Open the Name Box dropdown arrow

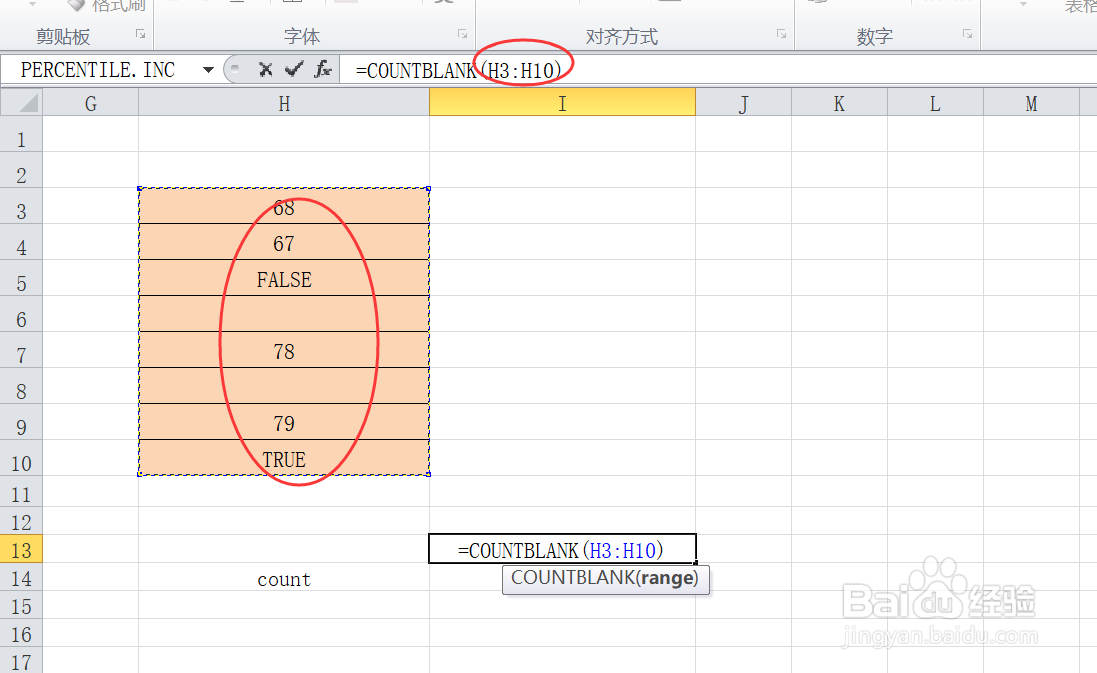[209, 69]
